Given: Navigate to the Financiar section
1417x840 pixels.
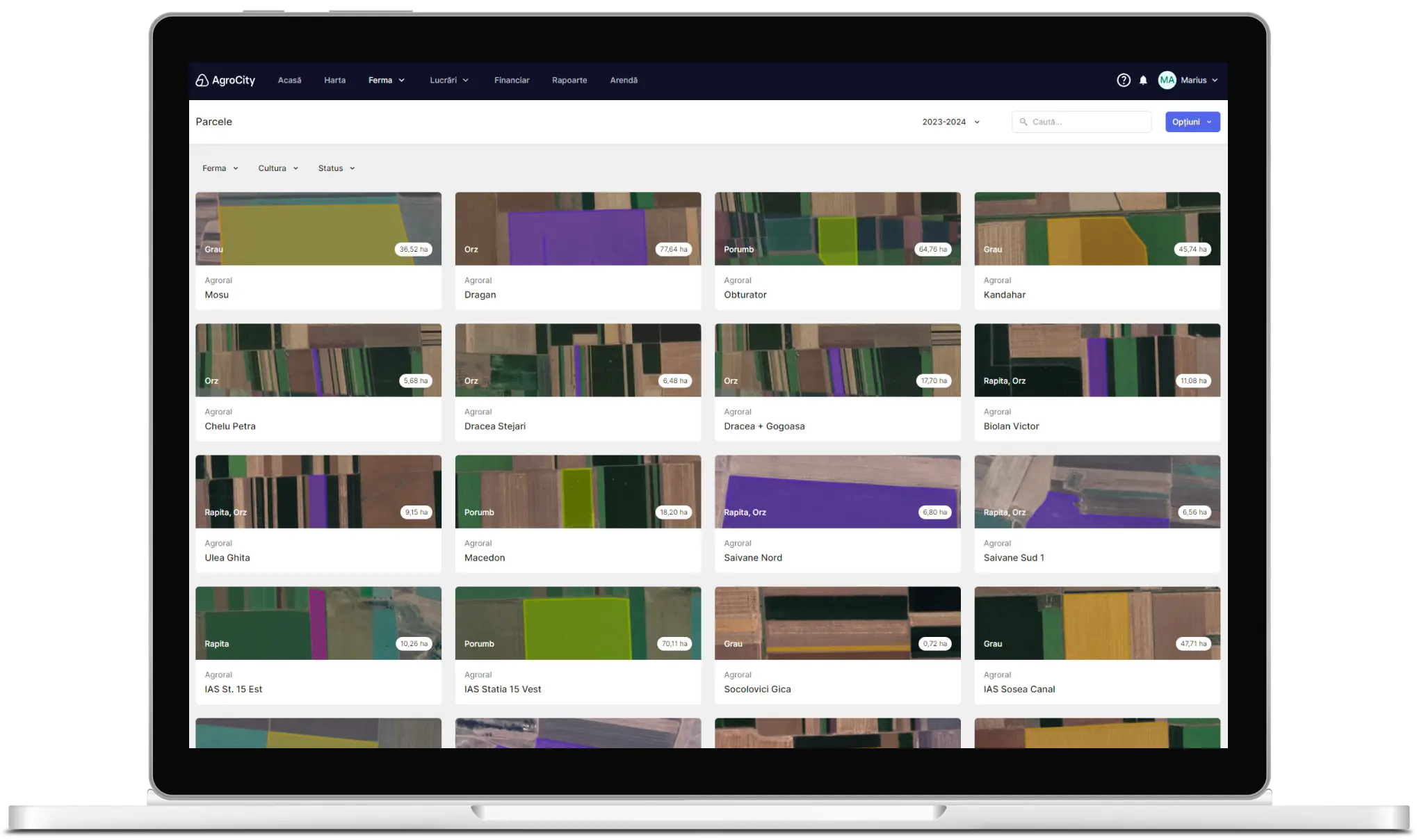Looking at the screenshot, I should tap(512, 81).
